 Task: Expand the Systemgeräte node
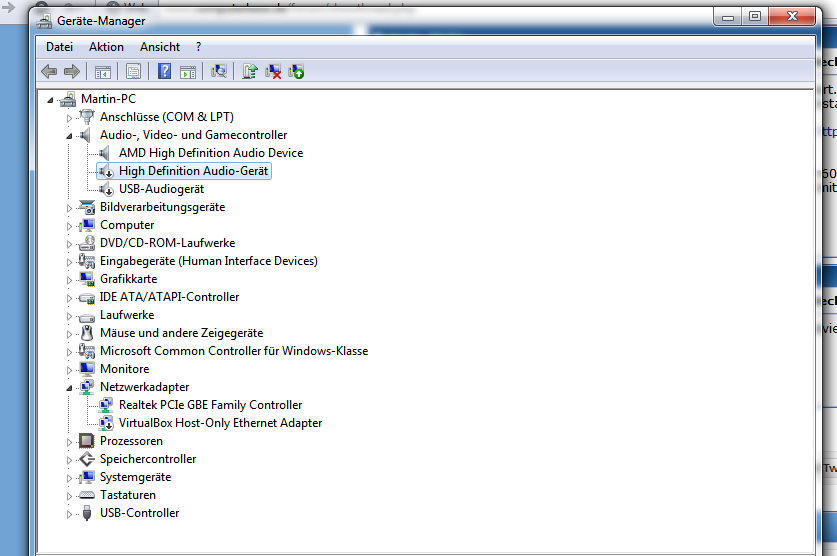point(69,478)
